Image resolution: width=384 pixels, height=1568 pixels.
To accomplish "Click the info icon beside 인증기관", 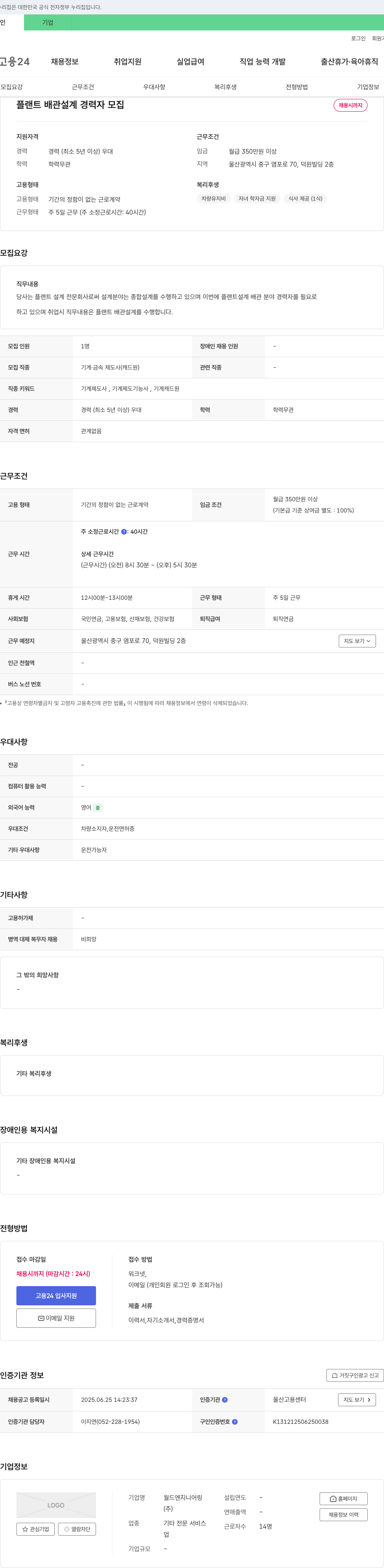I will (225, 1400).
